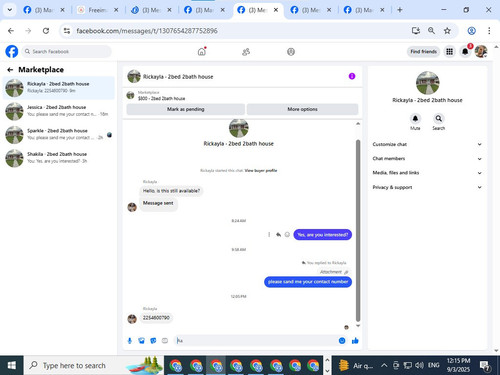Open the taskbar volume icon
500x375 pixels.
419,366
